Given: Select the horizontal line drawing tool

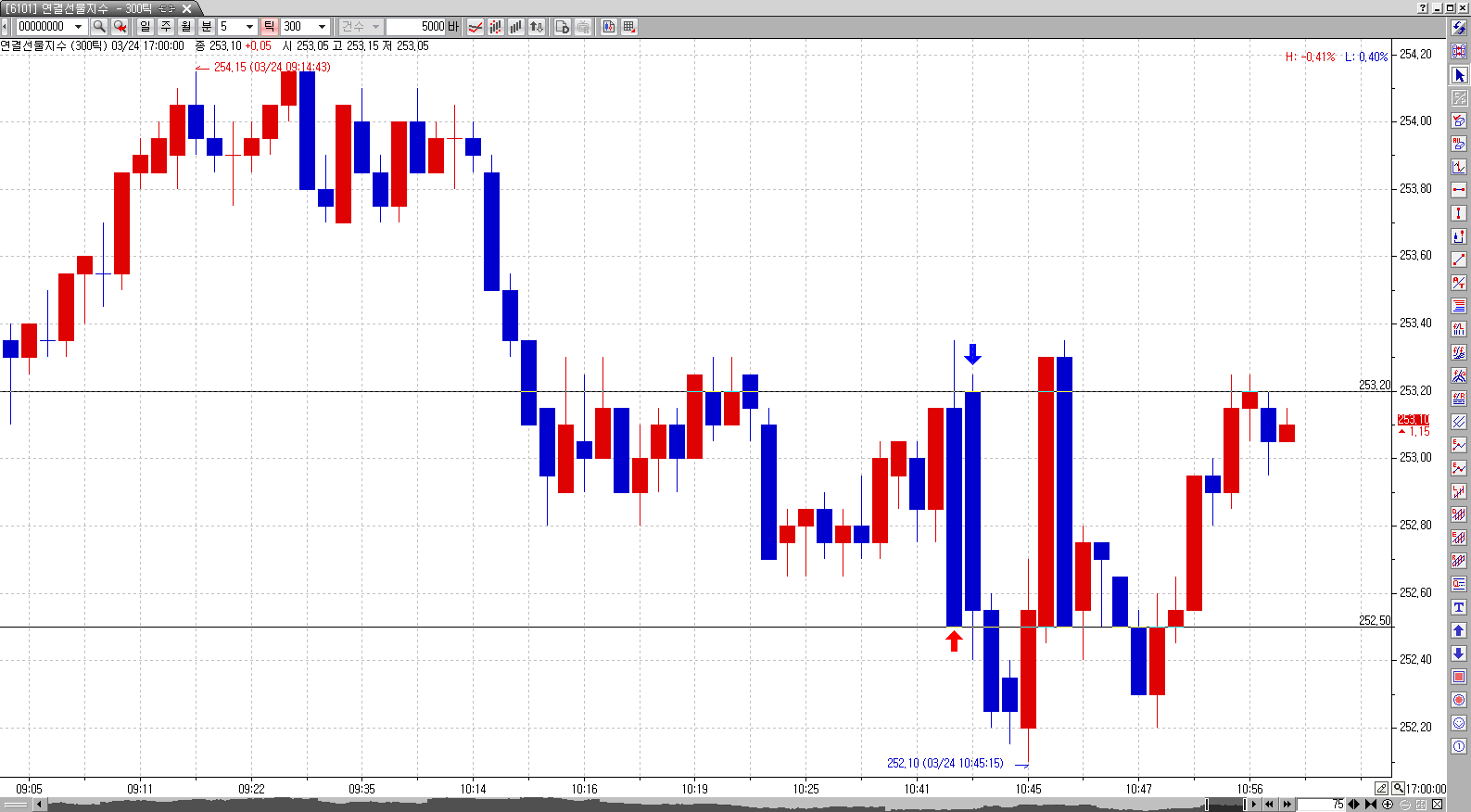Looking at the screenshot, I should 1459,190.
